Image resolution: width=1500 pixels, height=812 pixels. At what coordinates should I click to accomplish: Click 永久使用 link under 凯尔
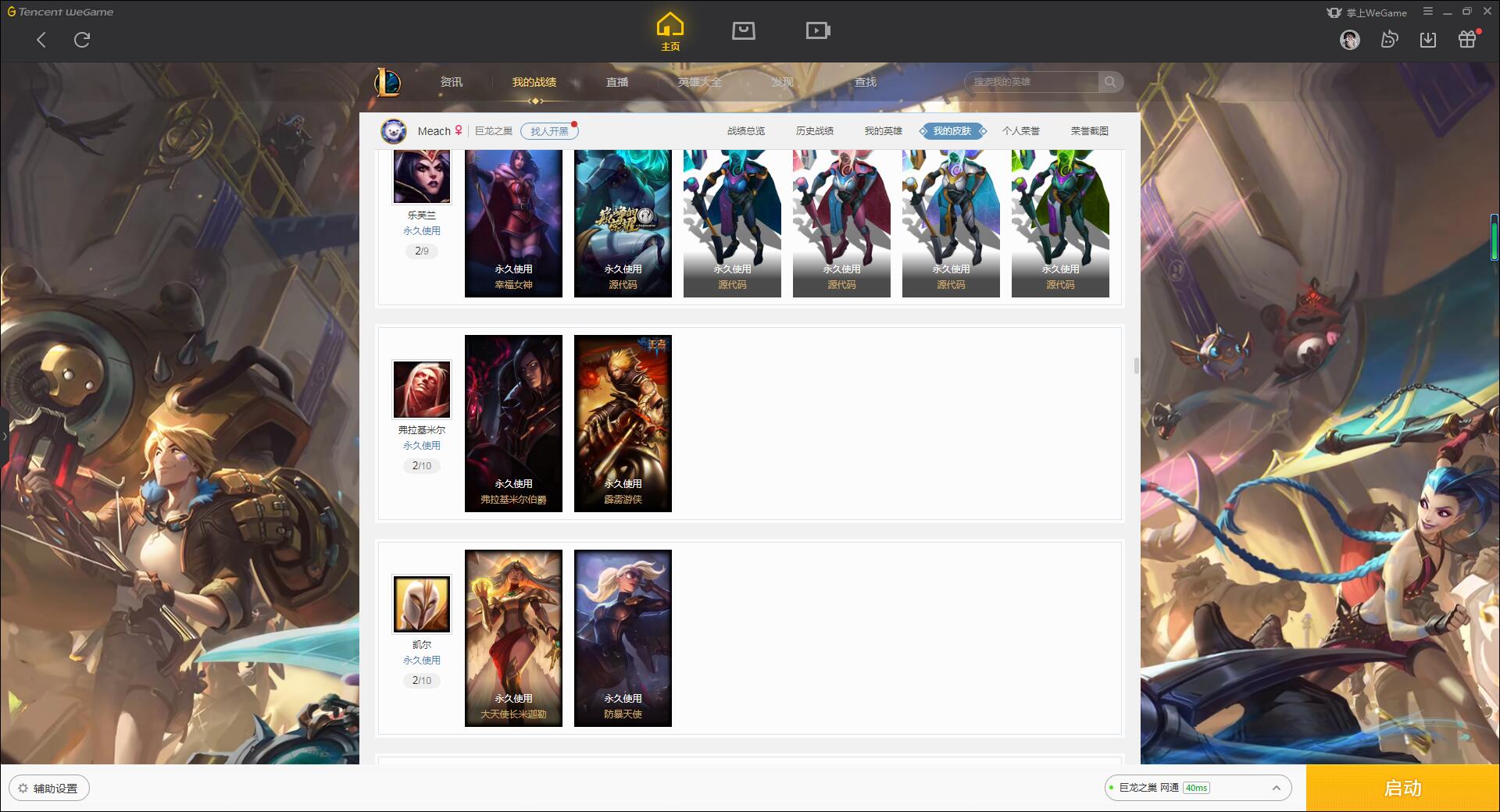[422, 661]
